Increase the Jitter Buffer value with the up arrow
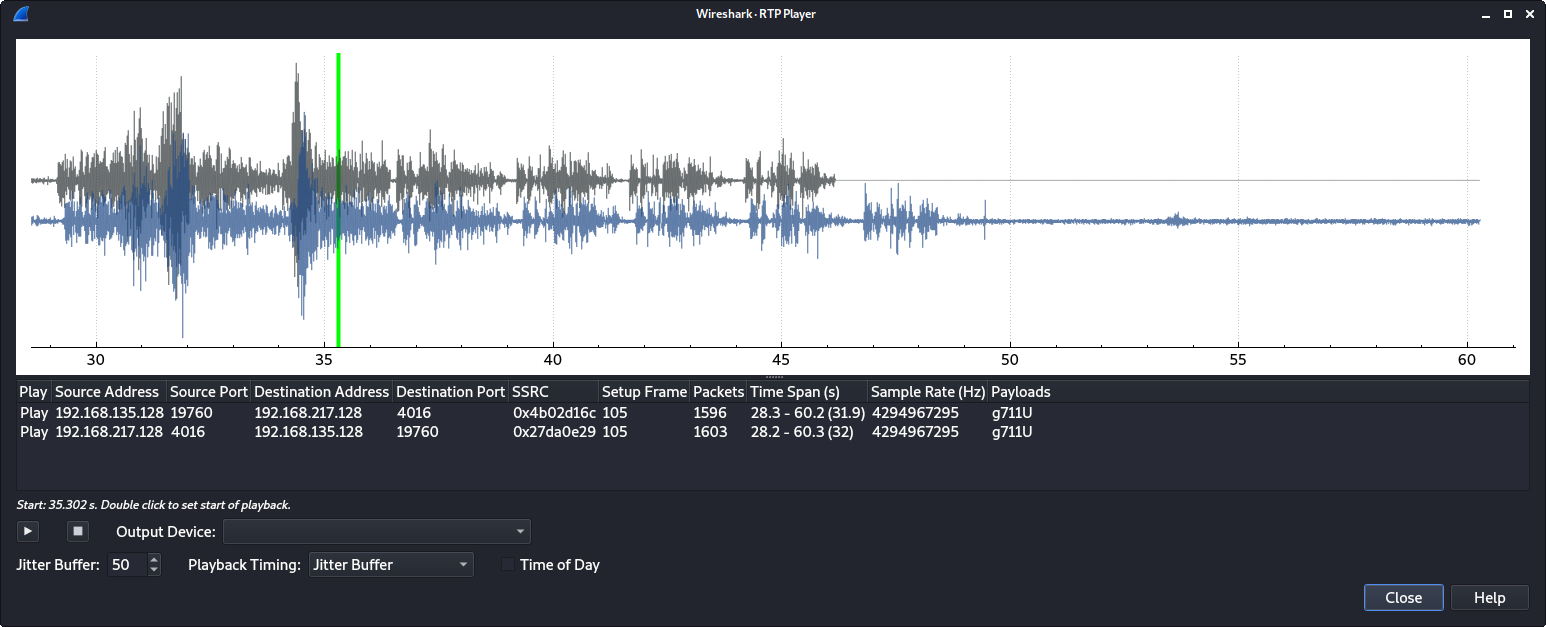Screen dimensions: 1546x627 click(x=154, y=559)
